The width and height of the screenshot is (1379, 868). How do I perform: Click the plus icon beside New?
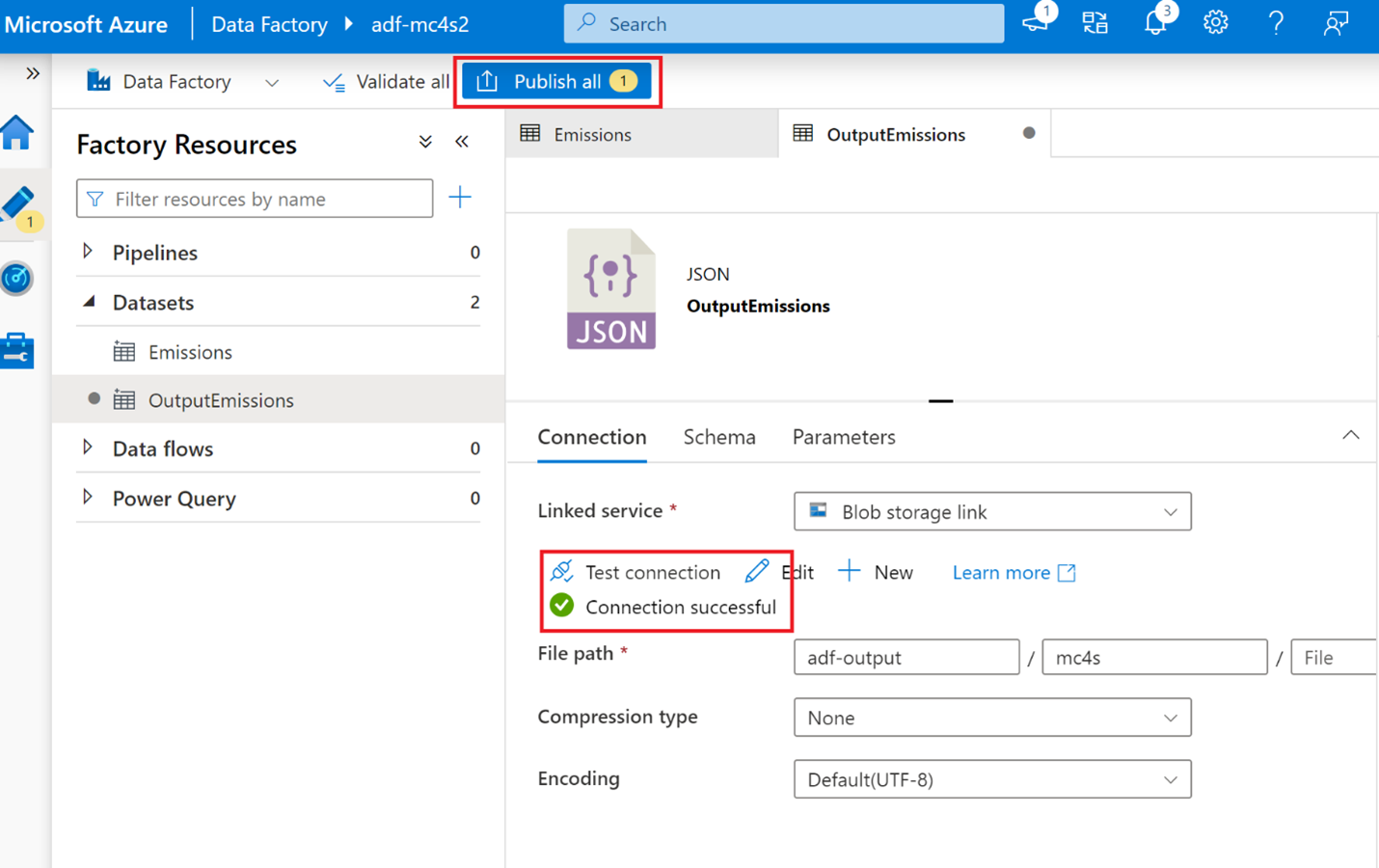(849, 571)
